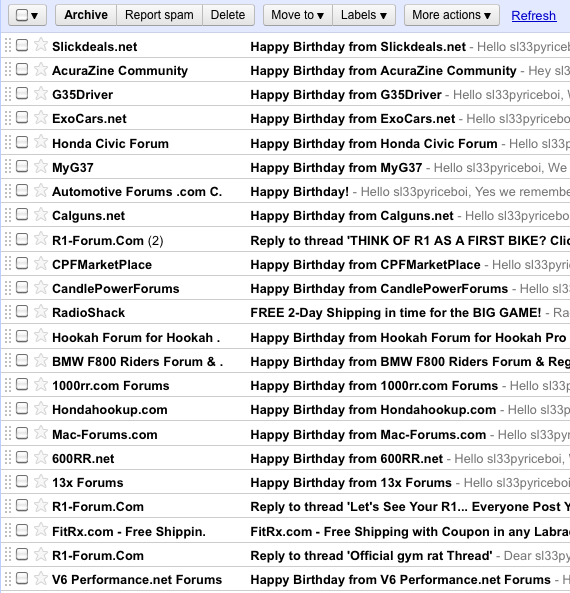Screen dimensions: 570x593
Task: Star the R1-Forum.Com (2) conversation
Action: point(40,239)
